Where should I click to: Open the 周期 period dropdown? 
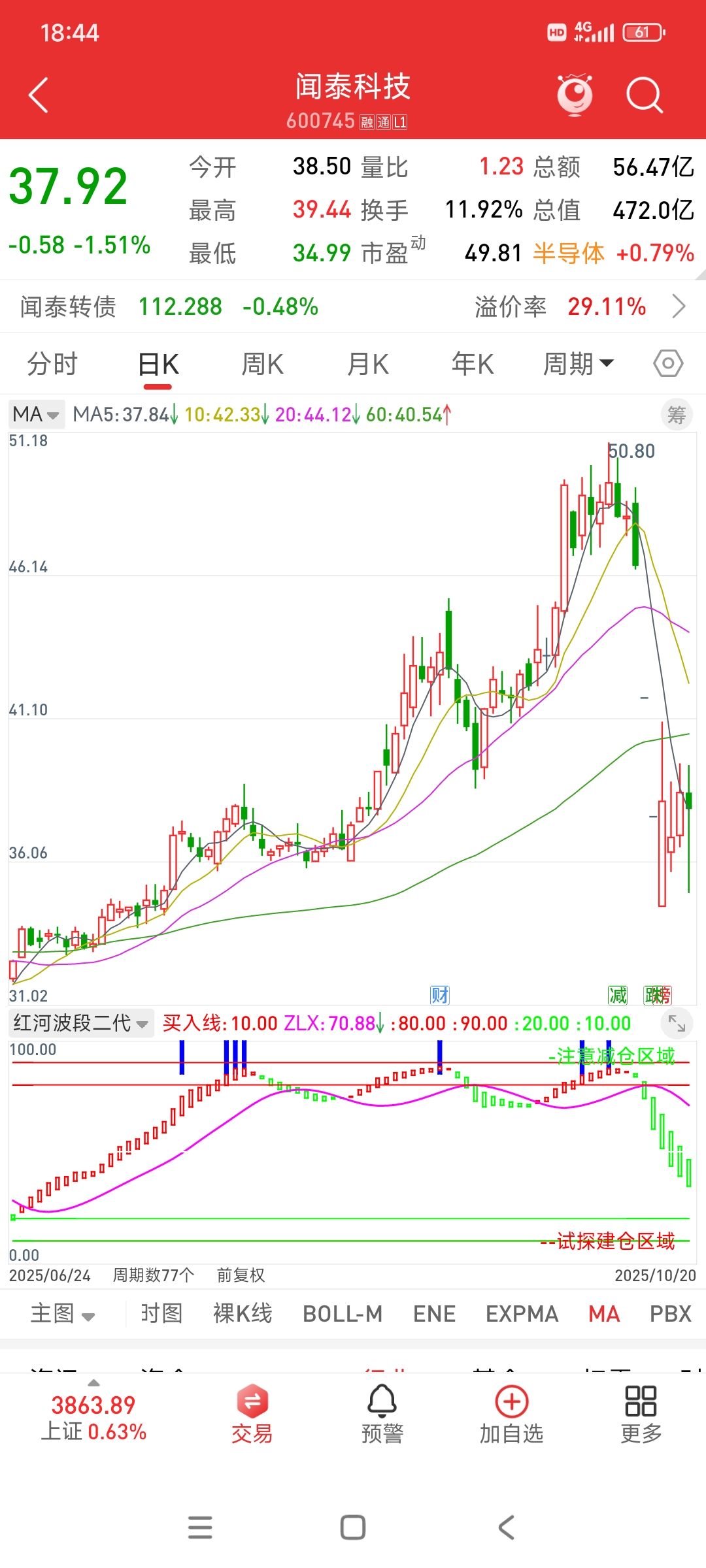click(x=579, y=363)
